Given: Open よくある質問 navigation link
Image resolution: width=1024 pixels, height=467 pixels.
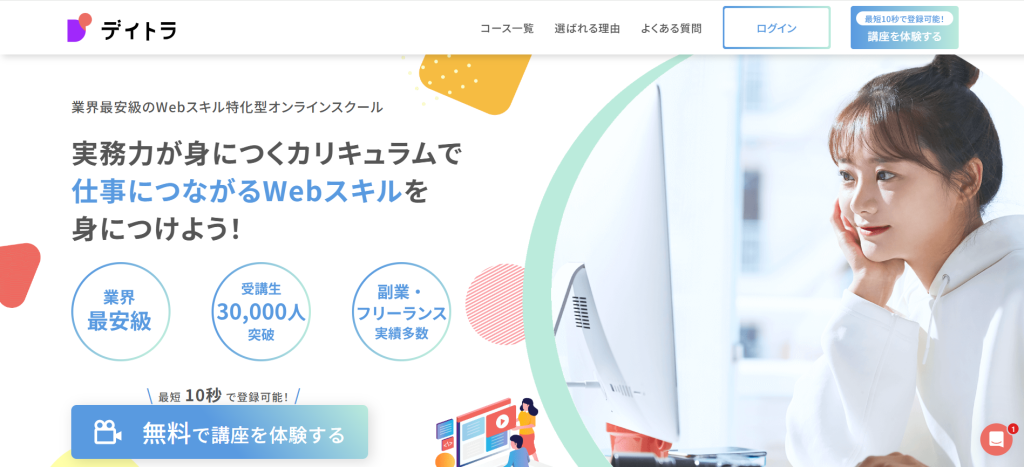Looking at the screenshot, I should [x=671, y=28].
